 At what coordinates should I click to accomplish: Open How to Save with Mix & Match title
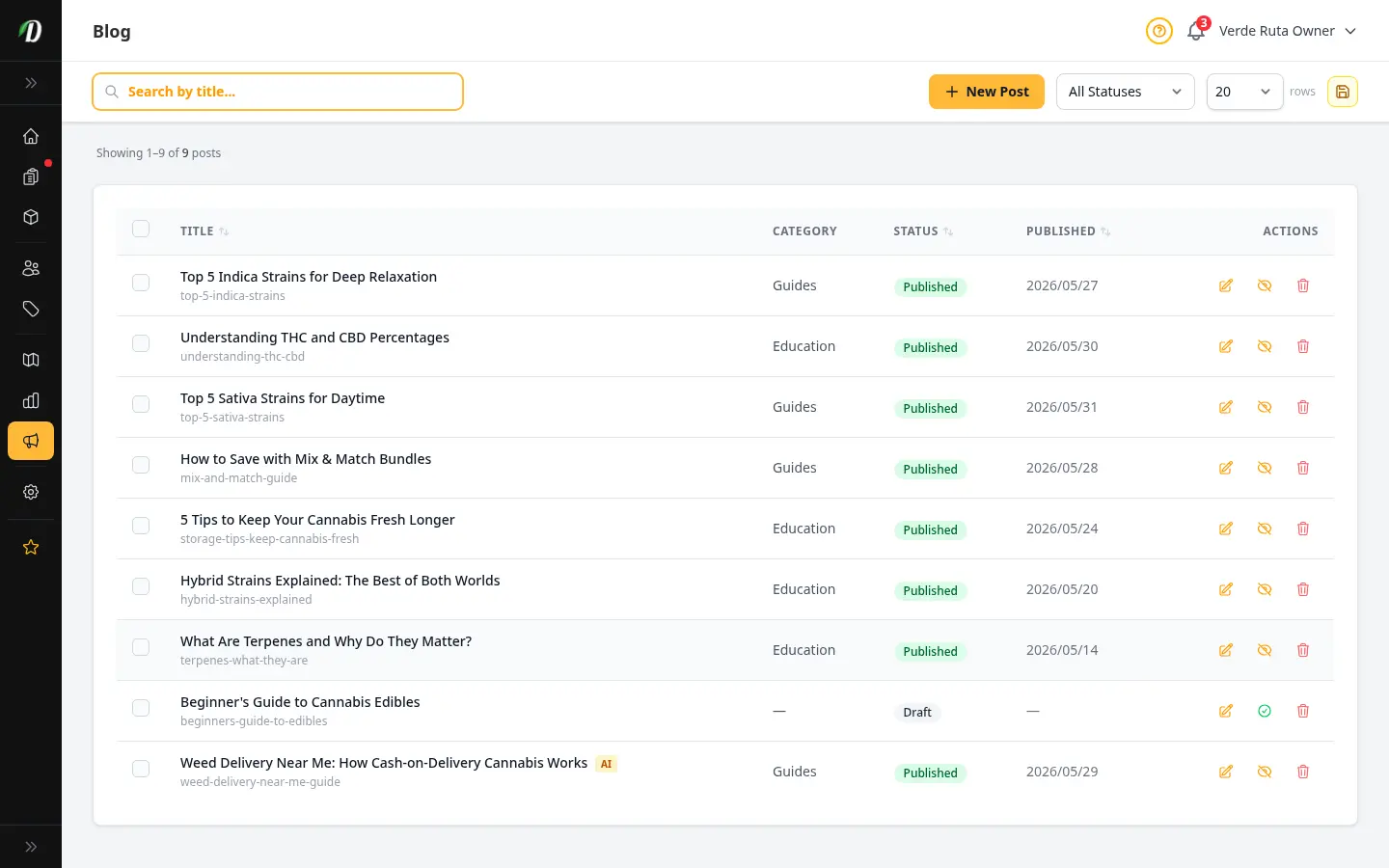pyautogui.click(x=306, y=459)
